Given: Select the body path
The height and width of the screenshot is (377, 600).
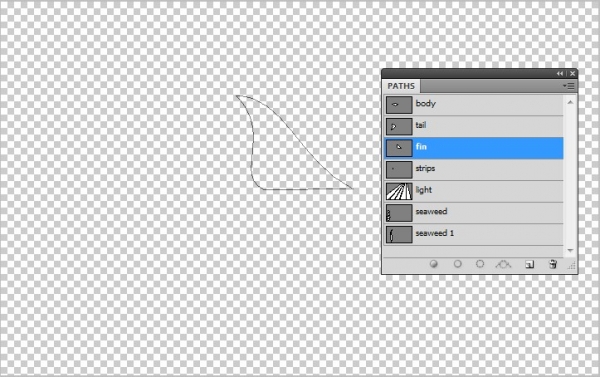Looking at the screenshot, I should [474, 105].
